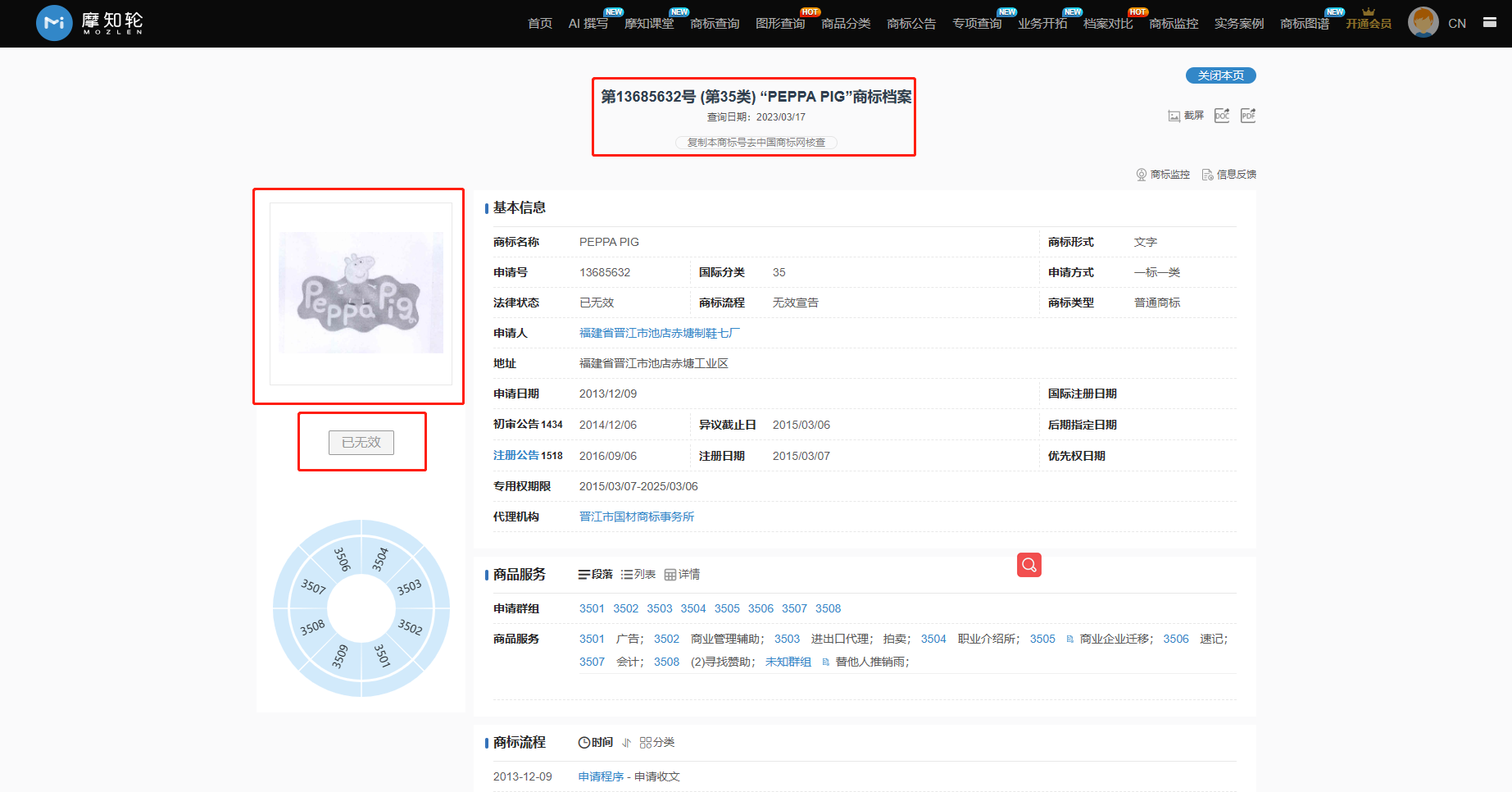Export the trademark file as DOC
Screen dimensions: 1512x792
(x=1222, y=116)
